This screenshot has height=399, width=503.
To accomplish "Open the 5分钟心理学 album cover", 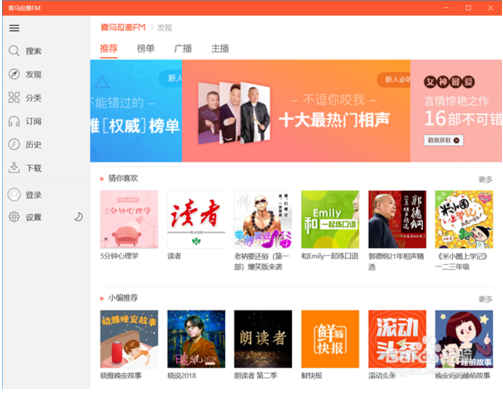I will click(x=129, y=219).
